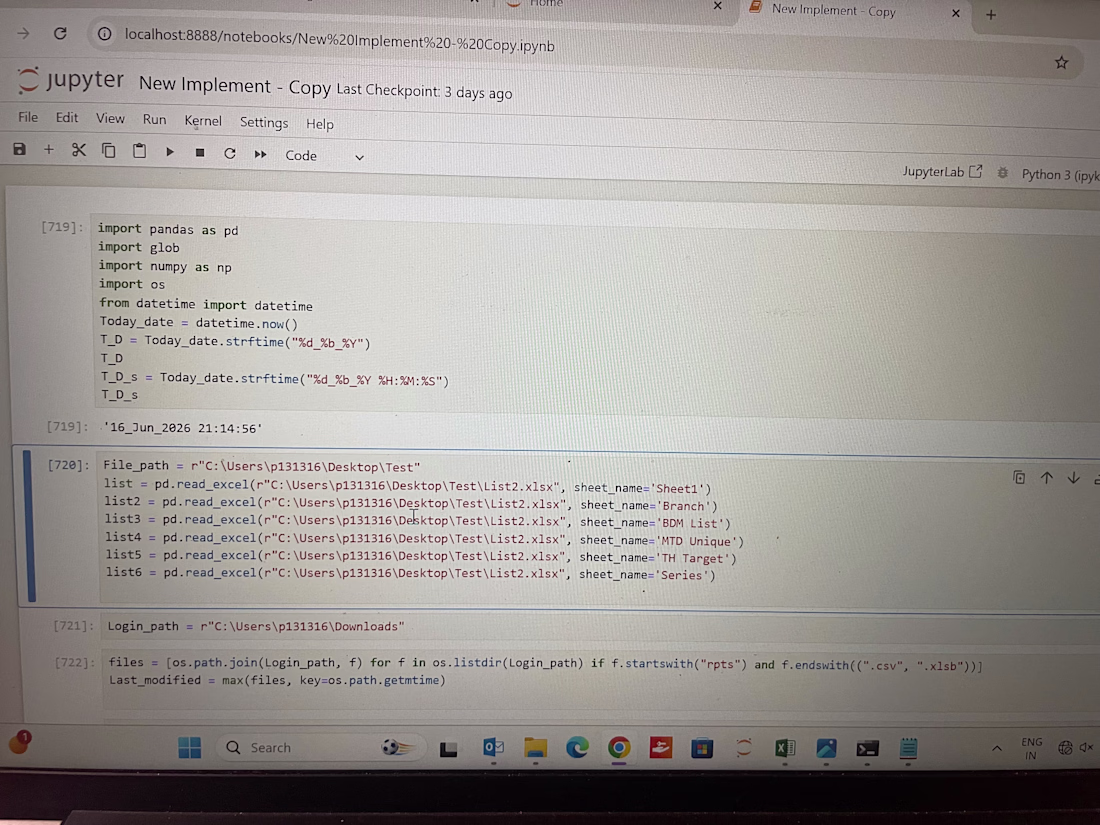Open the View menu
The image size is (1100, 825).
tap(110, 119)
